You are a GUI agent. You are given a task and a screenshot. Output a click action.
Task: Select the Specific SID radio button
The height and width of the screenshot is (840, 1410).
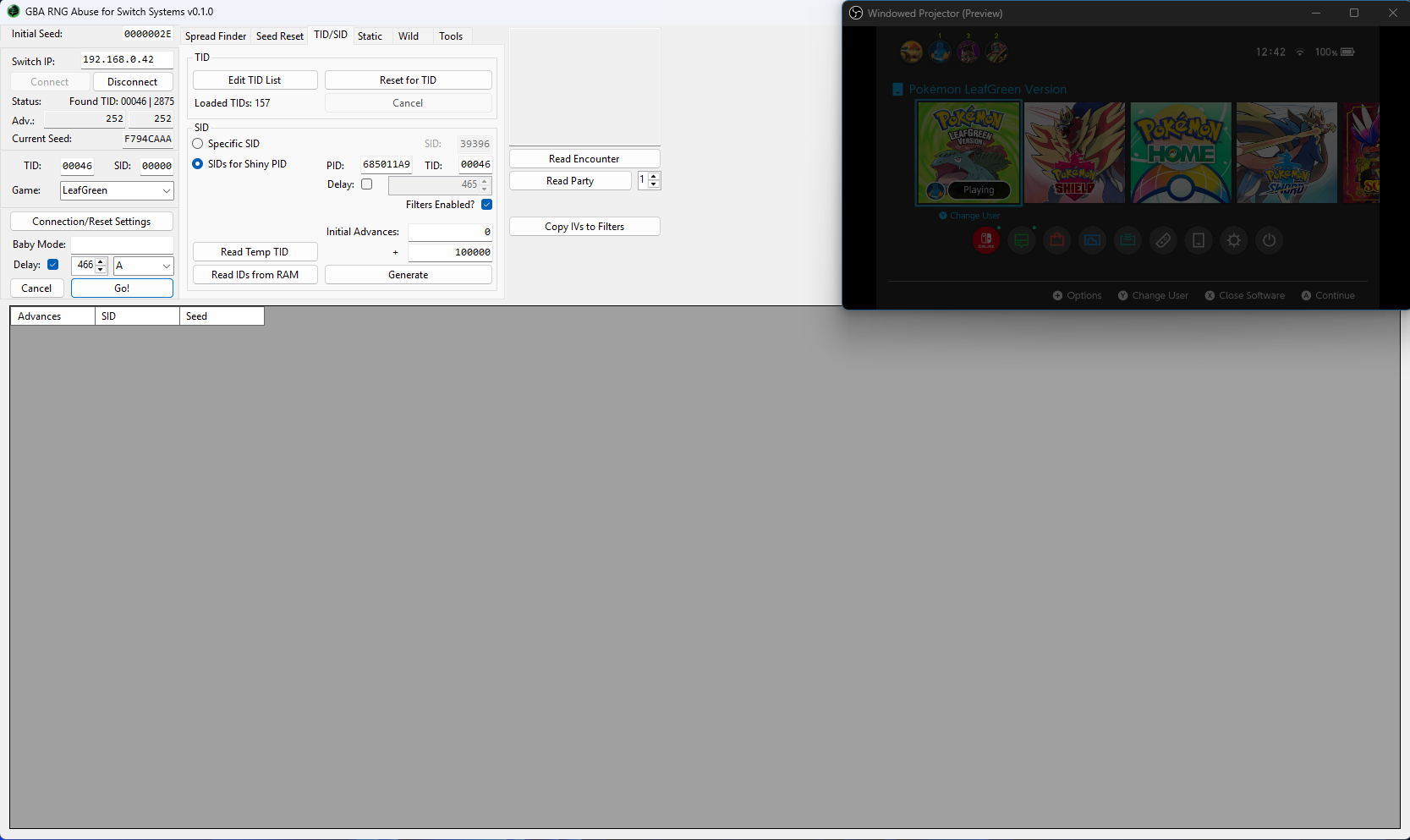[198, 144]
